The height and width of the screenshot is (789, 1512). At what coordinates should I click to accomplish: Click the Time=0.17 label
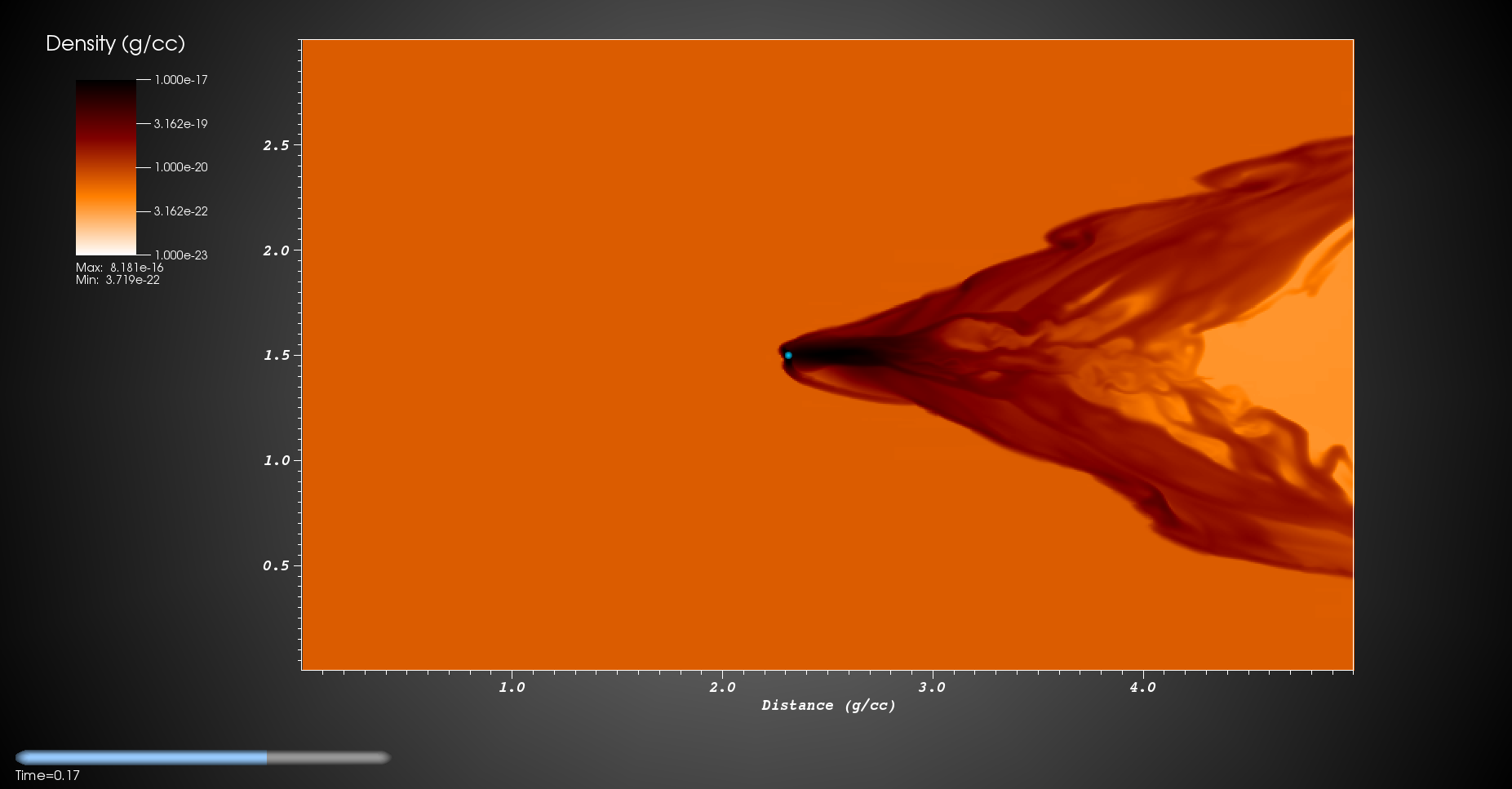coord(47,776)
